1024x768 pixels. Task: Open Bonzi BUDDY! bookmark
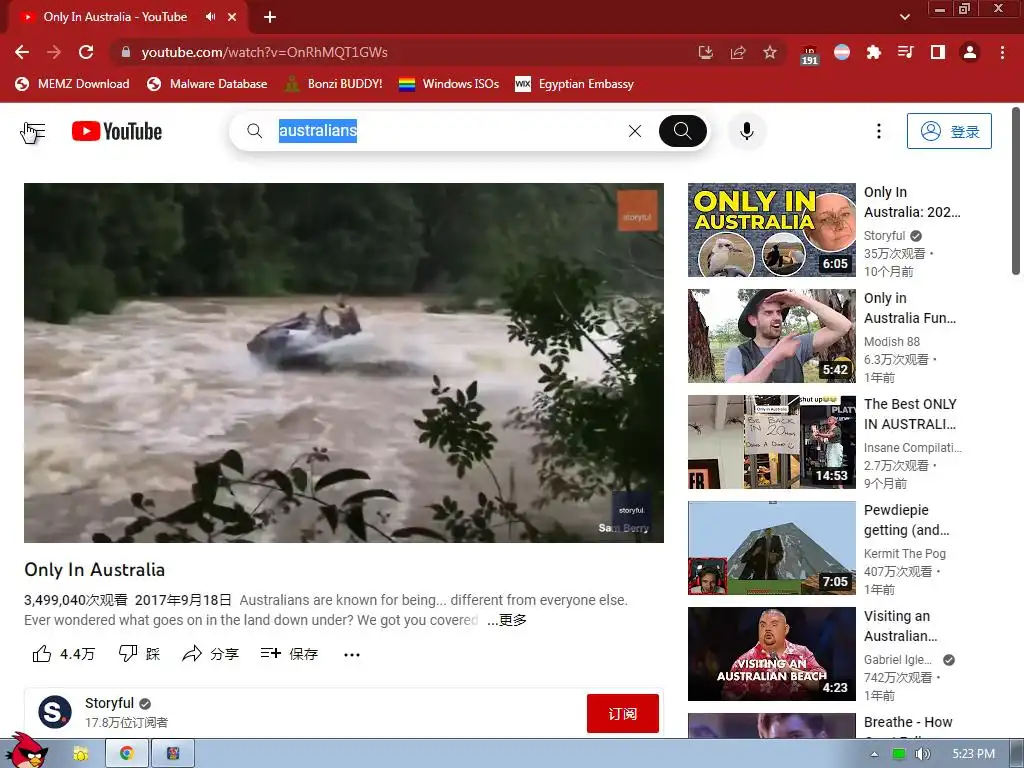pos(334,84)
